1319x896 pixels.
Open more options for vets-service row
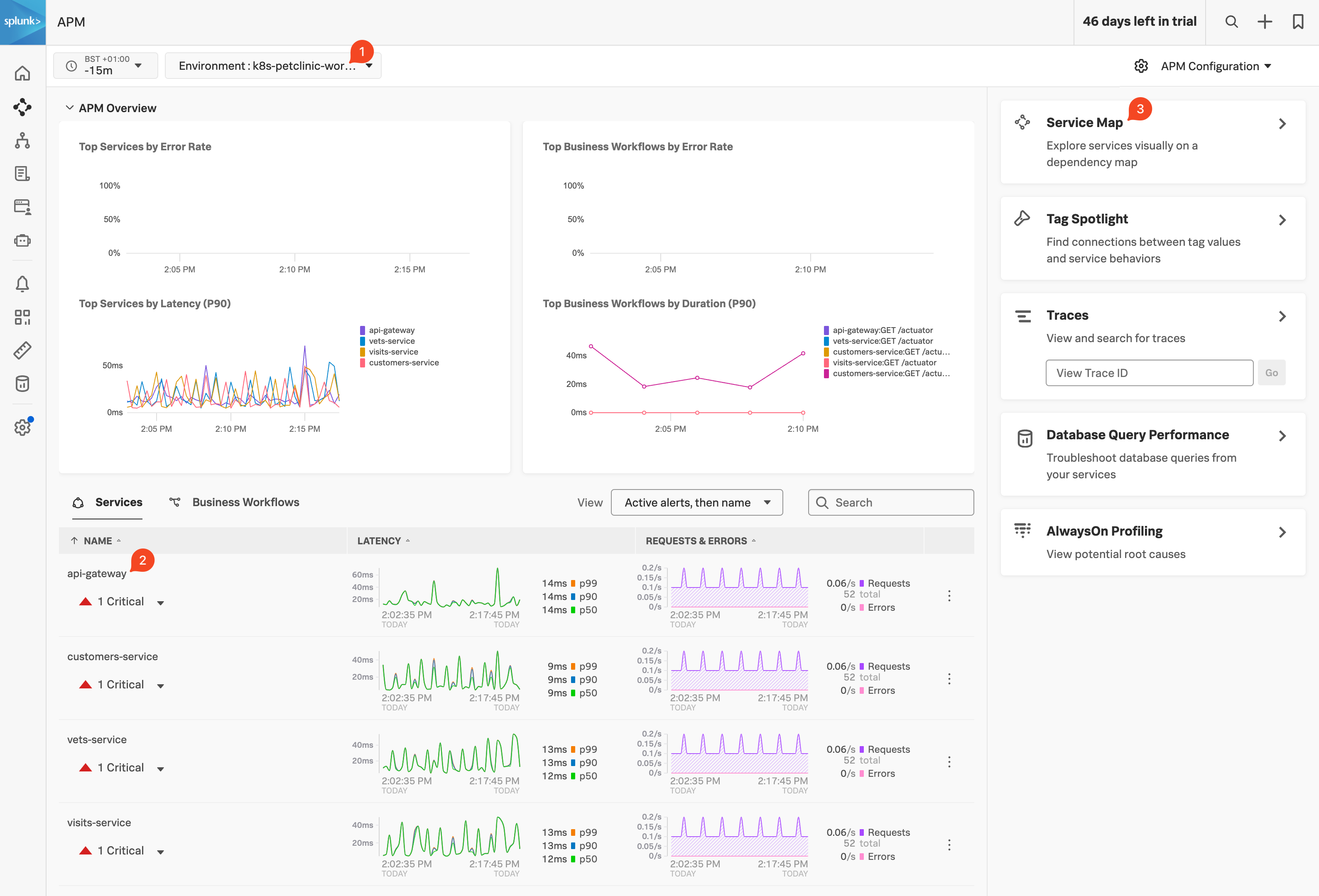coord(949,761)
